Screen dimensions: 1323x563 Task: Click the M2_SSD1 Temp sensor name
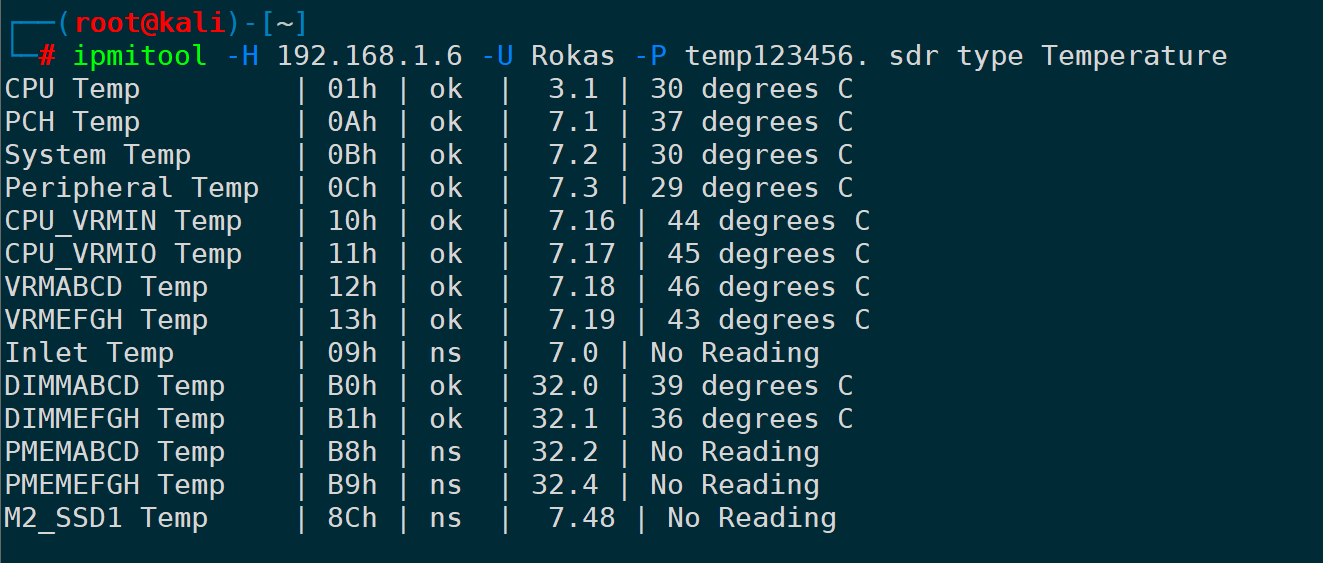tap(106, 518)
